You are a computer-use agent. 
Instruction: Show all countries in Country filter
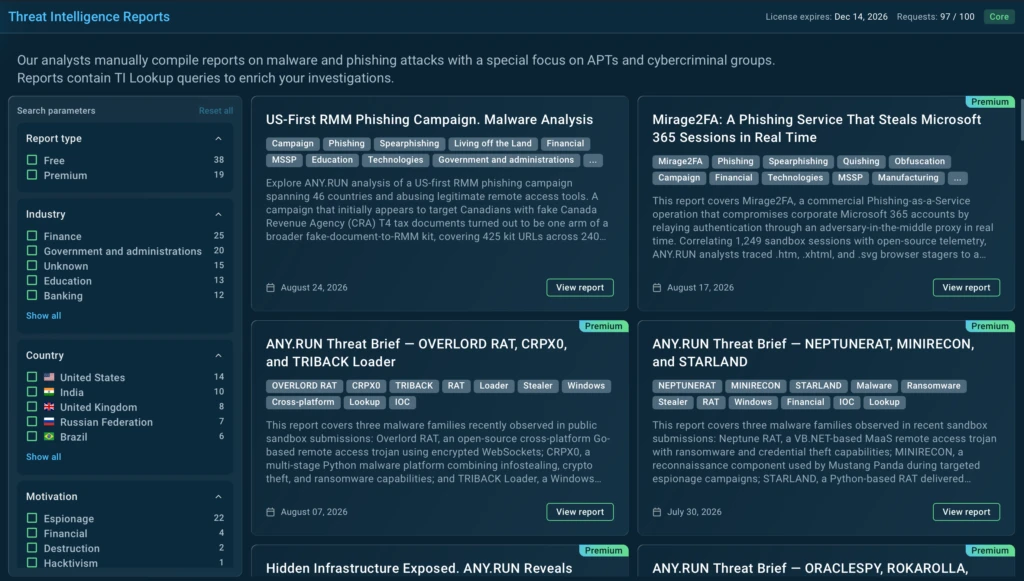pos(43,457)
